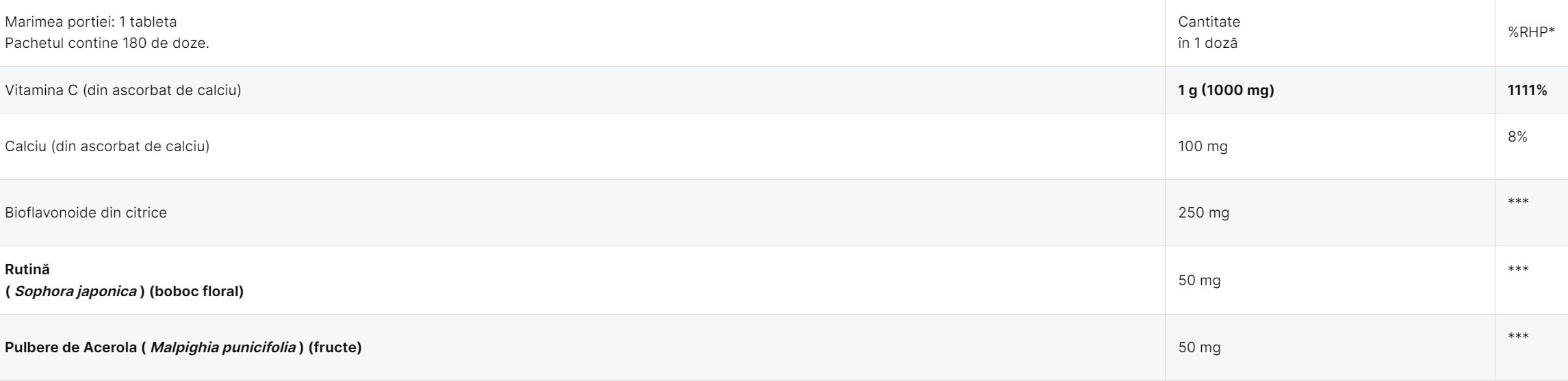The height and width of the screenshot is (381, 1568).
Task: Click the 250 mg bioflavonoid amount
Action: tap(1204, 213)
